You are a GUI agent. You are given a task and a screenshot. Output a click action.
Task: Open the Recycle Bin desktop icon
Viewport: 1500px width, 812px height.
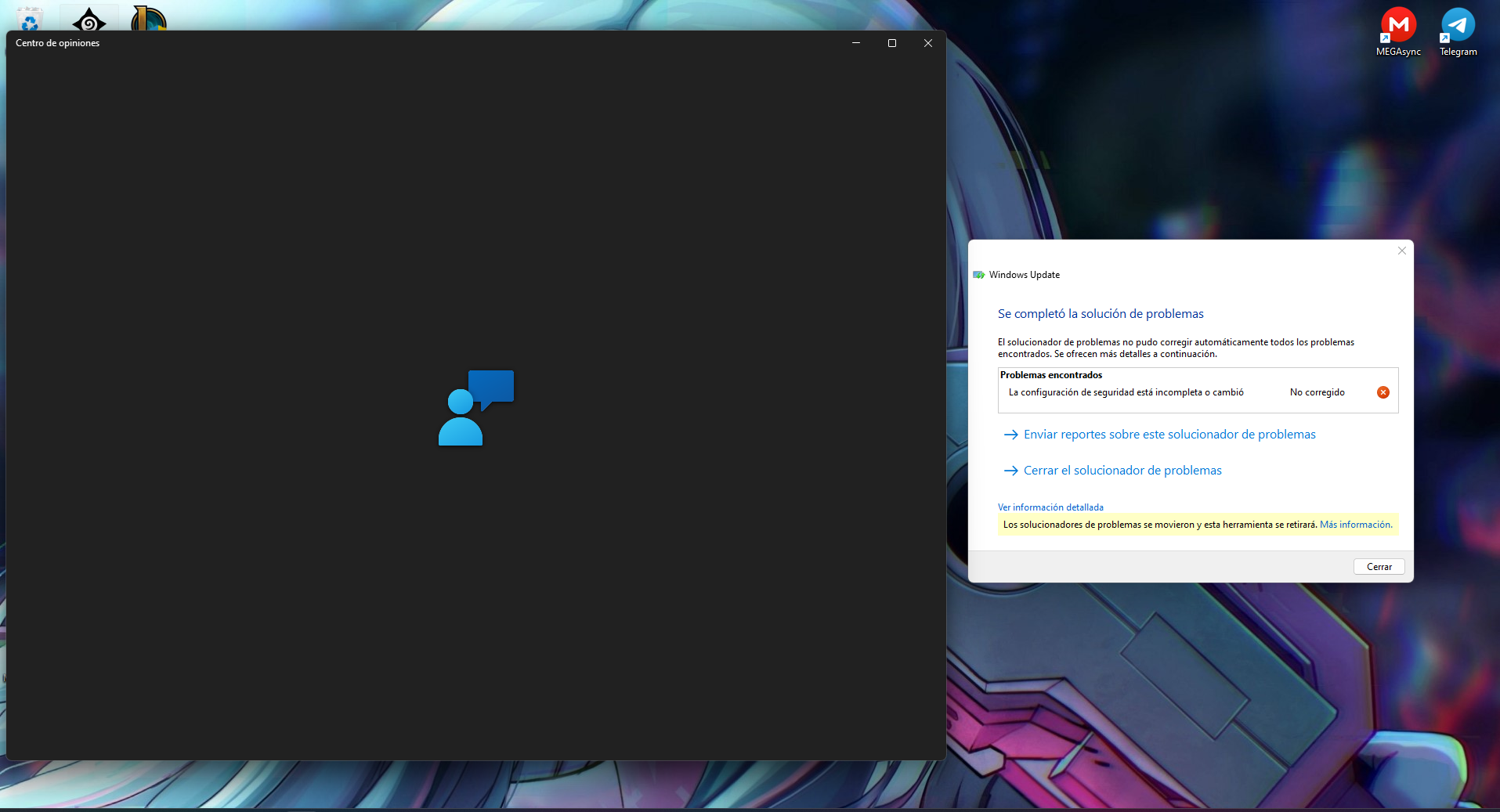pyautogui.click(x=30, y=19)
